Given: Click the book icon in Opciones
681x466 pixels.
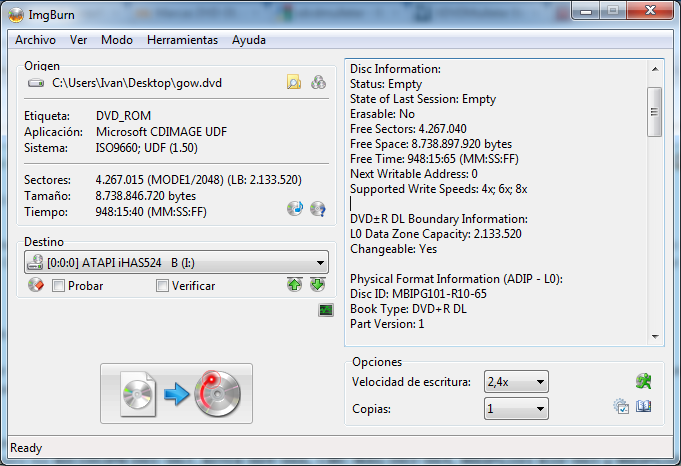Looking at the screenshot, I should [x=643, y=407].
